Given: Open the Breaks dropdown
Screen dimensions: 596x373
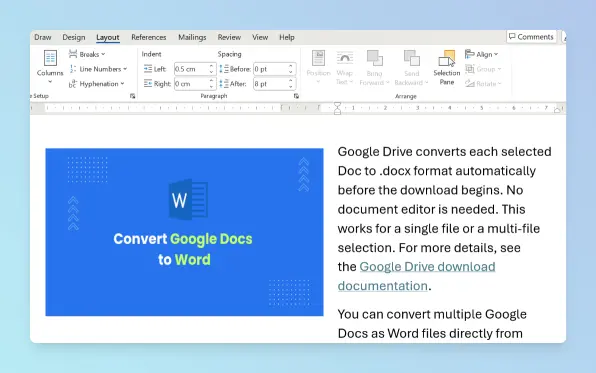Looking at the screenshot, I should (87, 54).
